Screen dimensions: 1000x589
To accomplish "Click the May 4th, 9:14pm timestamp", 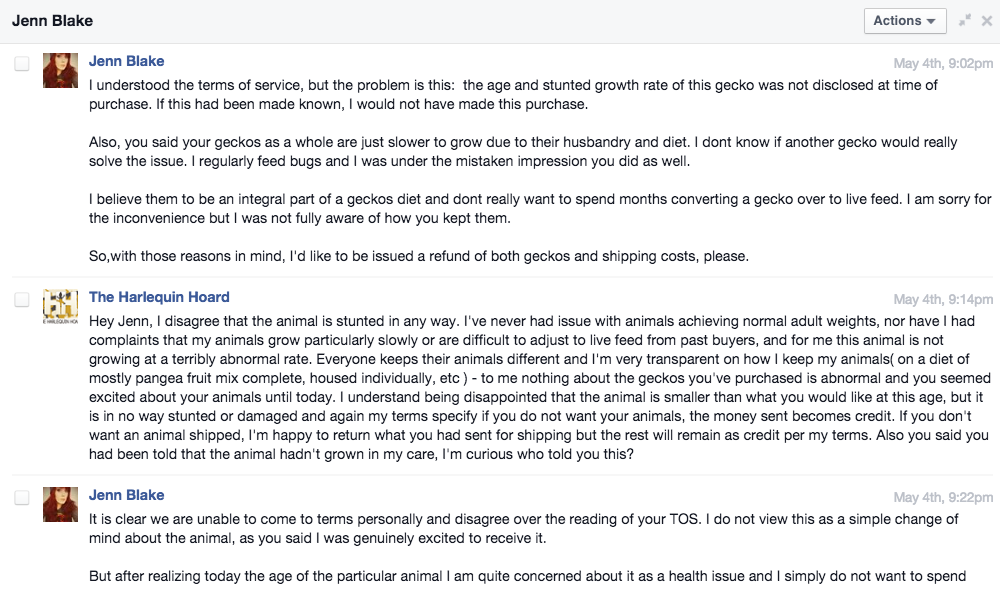I will click(x=943, y=300).
